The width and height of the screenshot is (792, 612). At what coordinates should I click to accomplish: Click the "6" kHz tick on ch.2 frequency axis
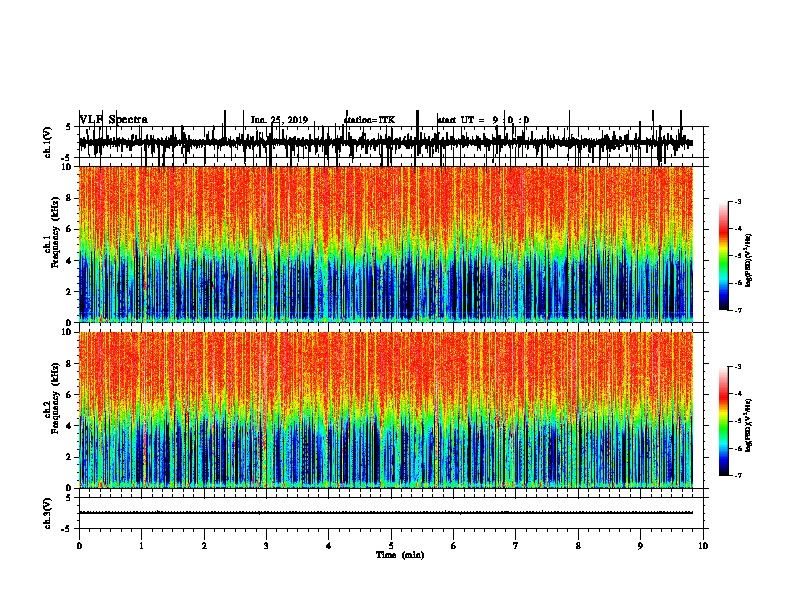coord(70,394)
